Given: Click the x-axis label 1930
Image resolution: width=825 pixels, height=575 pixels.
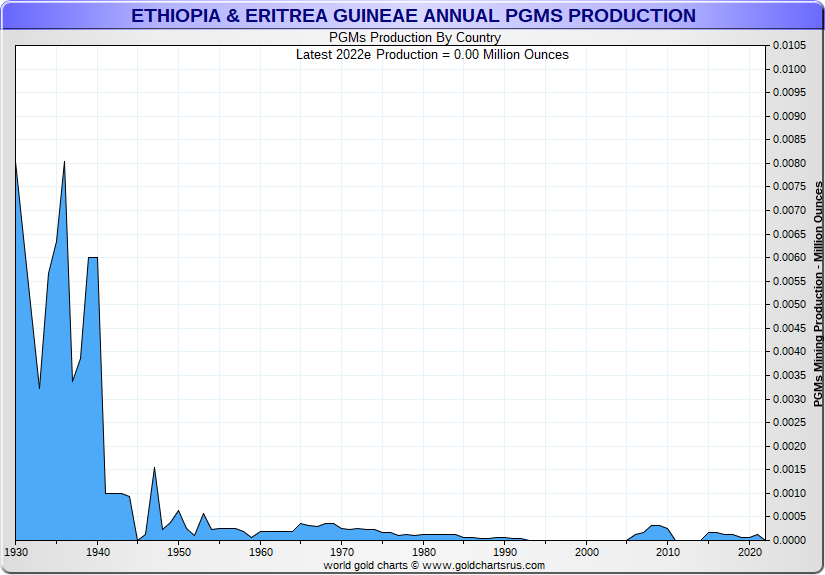Looking at the screenshot, I should coord(16,552).
